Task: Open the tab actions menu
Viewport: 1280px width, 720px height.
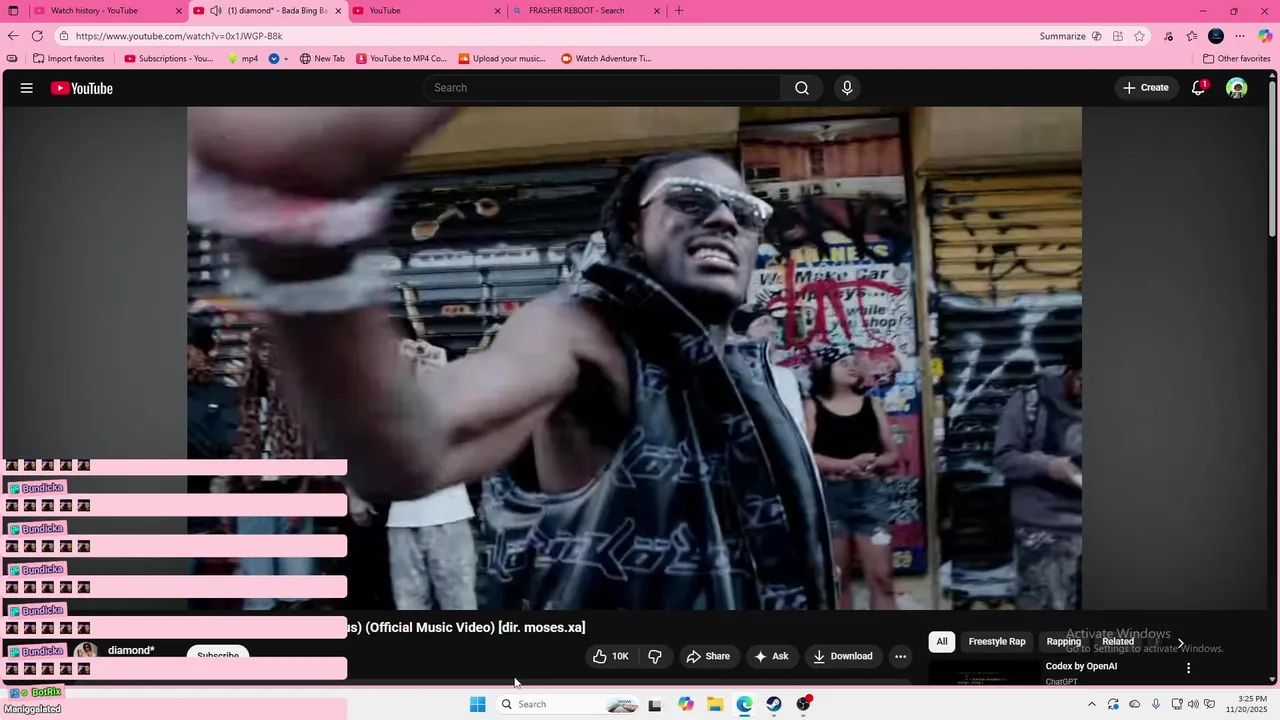Action: (x=13, y=11)
